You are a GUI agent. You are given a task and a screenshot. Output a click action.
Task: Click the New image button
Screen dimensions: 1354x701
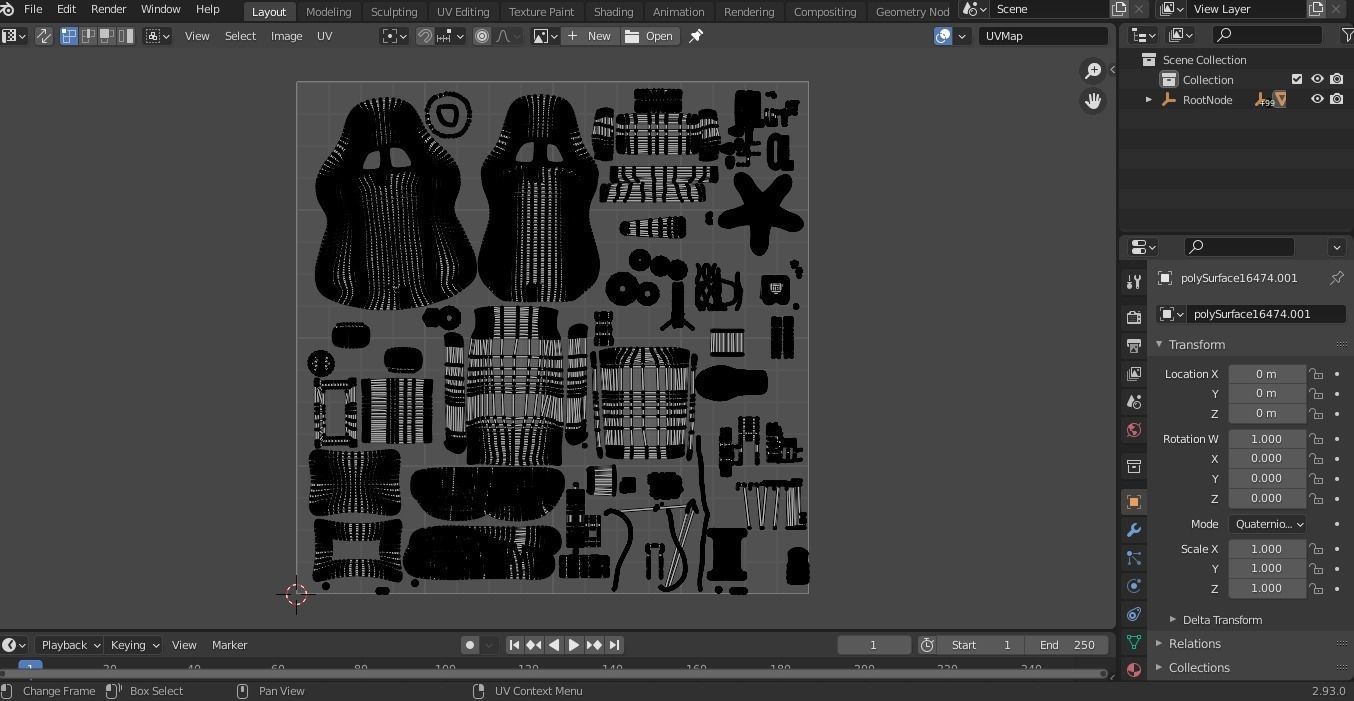pos(589,36)
